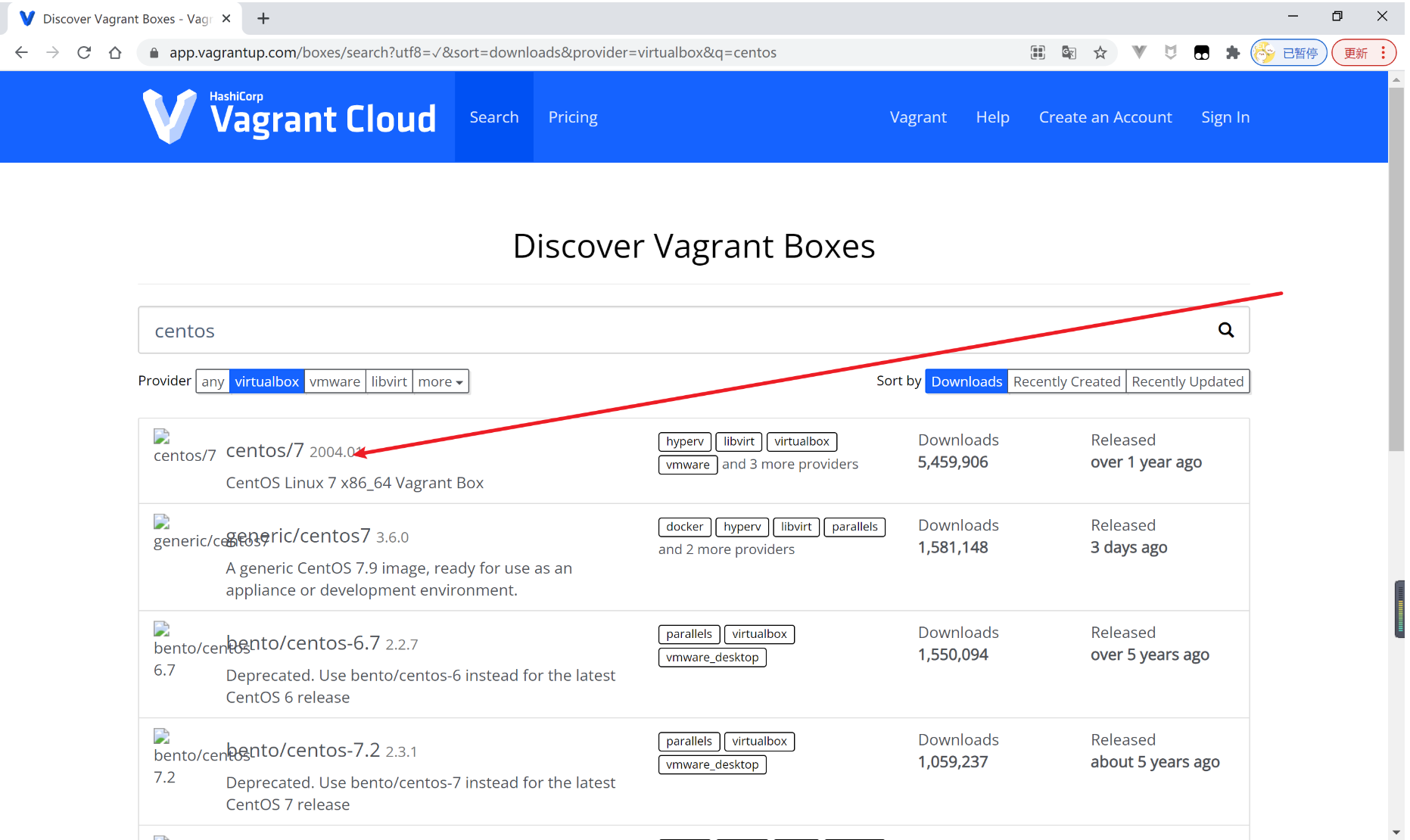
Task: Sort results by Downloads
Action: [966, 381]
